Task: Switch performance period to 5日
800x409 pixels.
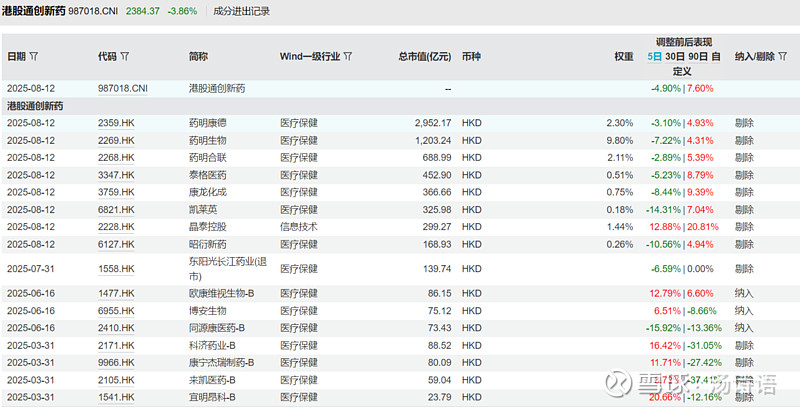Action: [x=654, y=57]
